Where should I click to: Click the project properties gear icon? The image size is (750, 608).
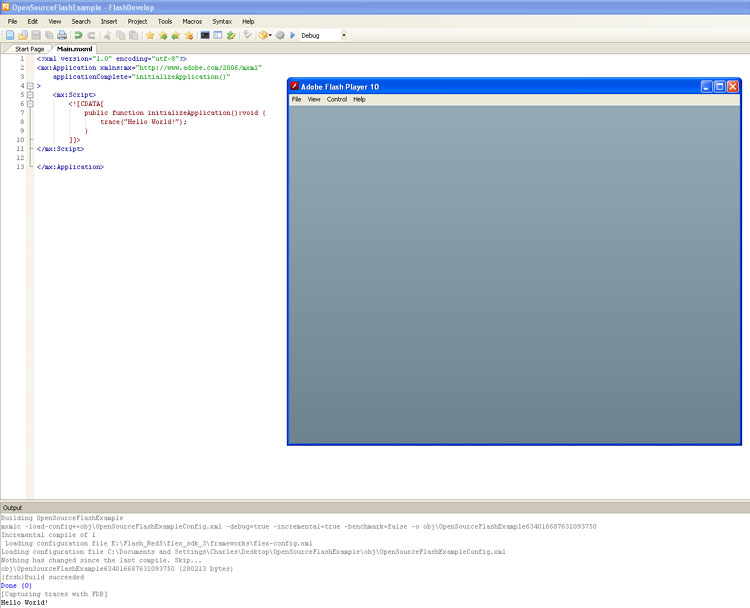point(280,35)
